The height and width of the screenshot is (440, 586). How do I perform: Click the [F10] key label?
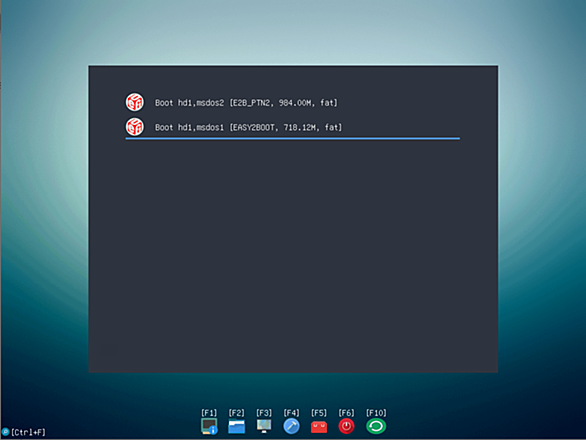point(376,413)
